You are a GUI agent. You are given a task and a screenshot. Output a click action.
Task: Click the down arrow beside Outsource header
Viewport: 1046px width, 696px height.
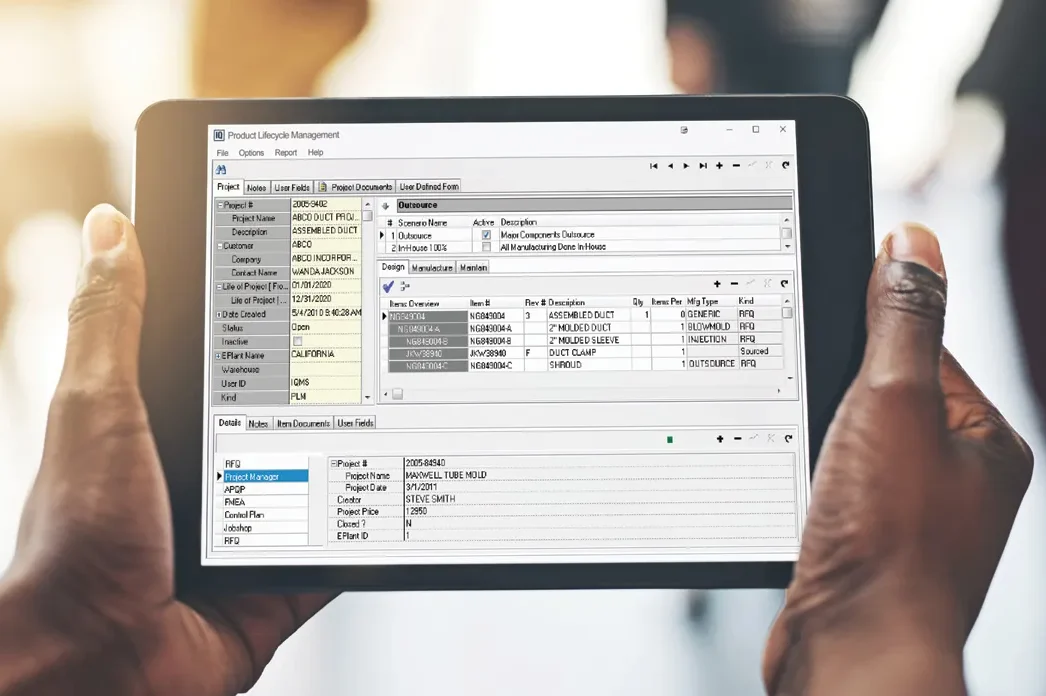coord(385,206)
